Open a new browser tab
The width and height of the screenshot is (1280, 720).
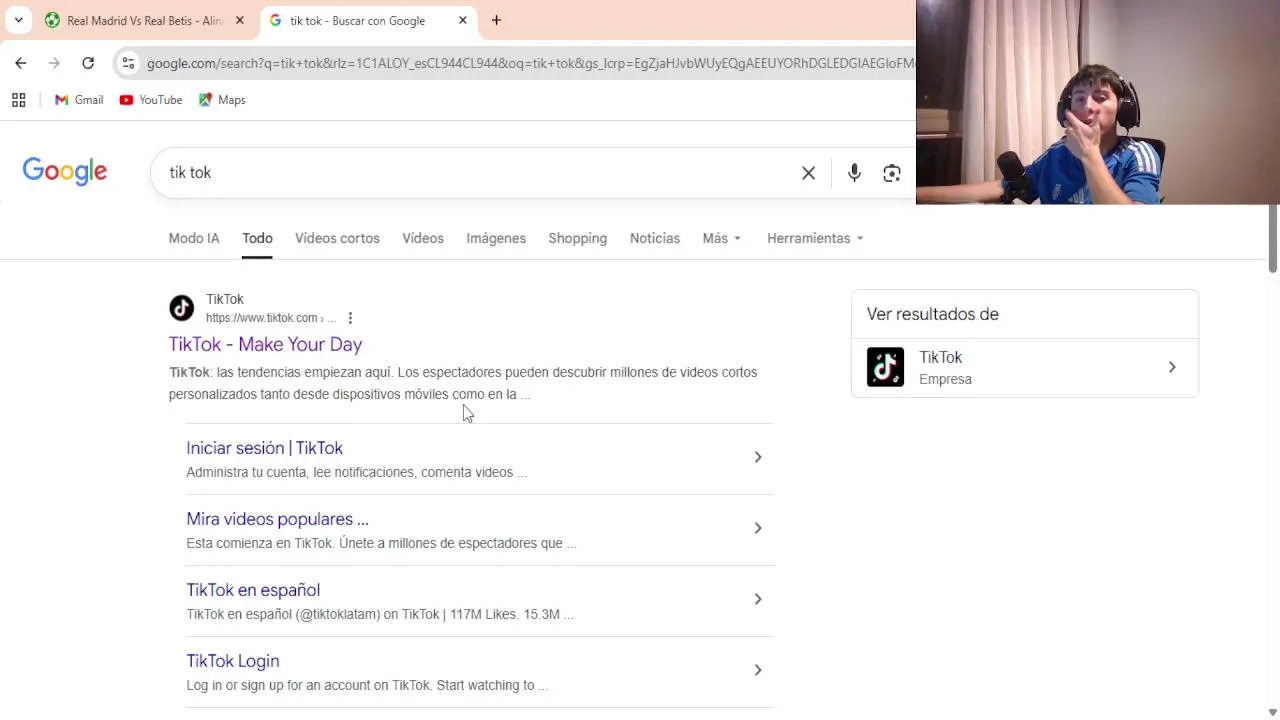[x=496, y=20]
